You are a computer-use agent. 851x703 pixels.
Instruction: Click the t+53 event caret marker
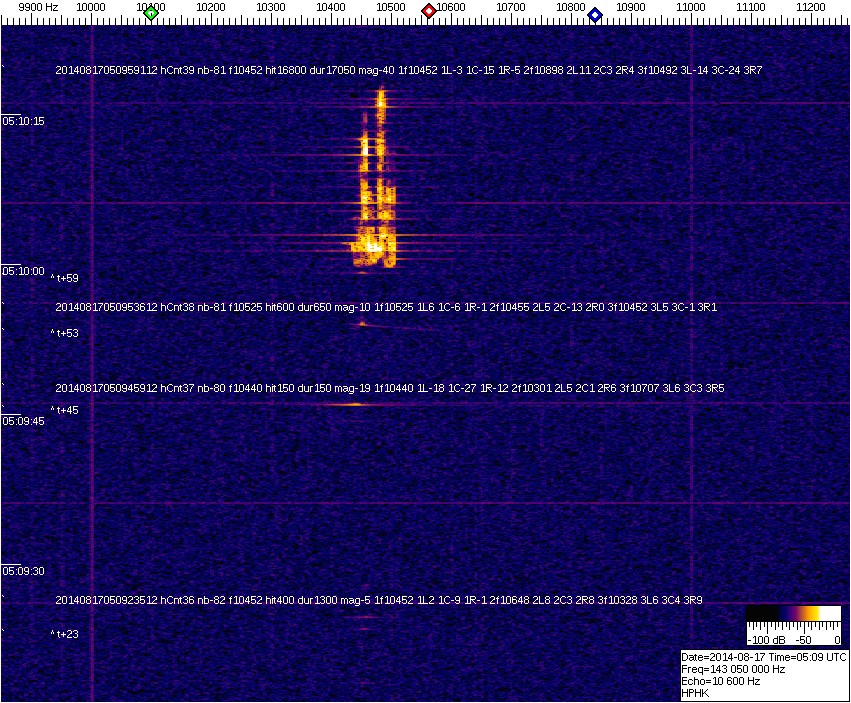click(65, 333)
